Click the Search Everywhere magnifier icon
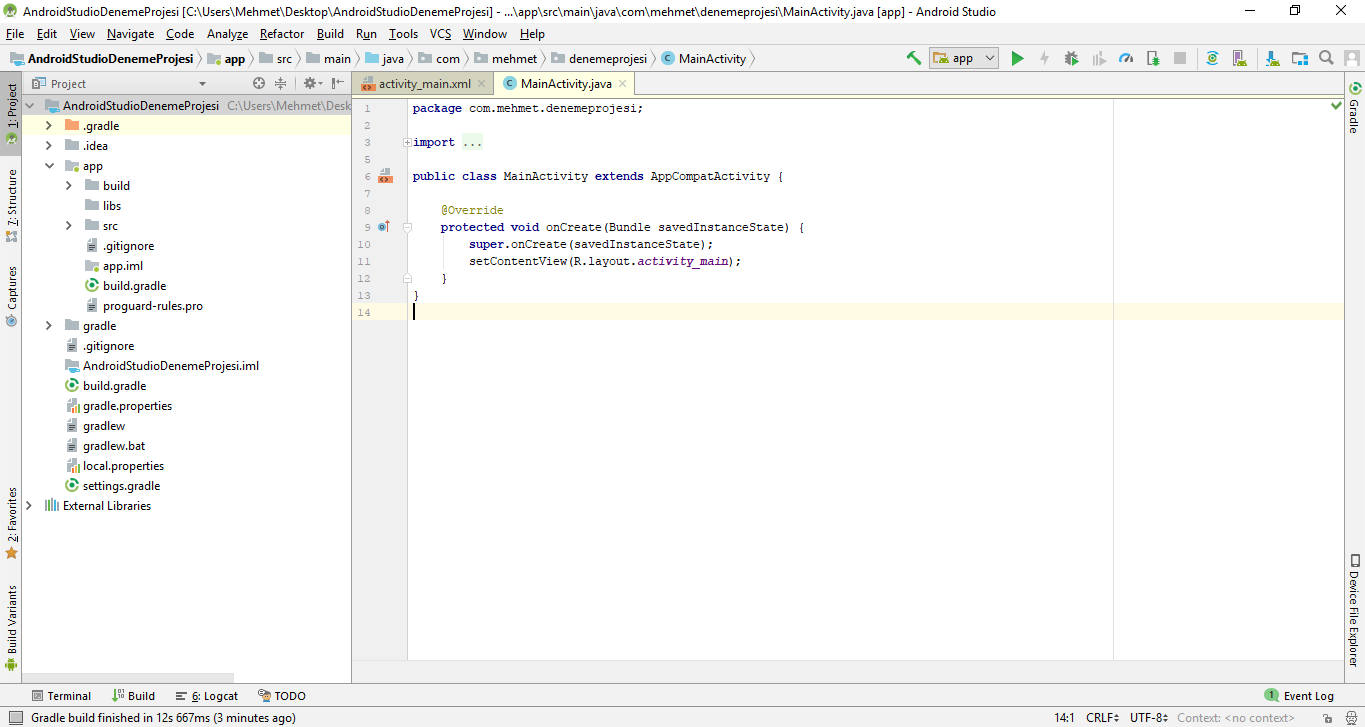The height and width of the screenshot is (727, 1365). (x=1326, y=59)
